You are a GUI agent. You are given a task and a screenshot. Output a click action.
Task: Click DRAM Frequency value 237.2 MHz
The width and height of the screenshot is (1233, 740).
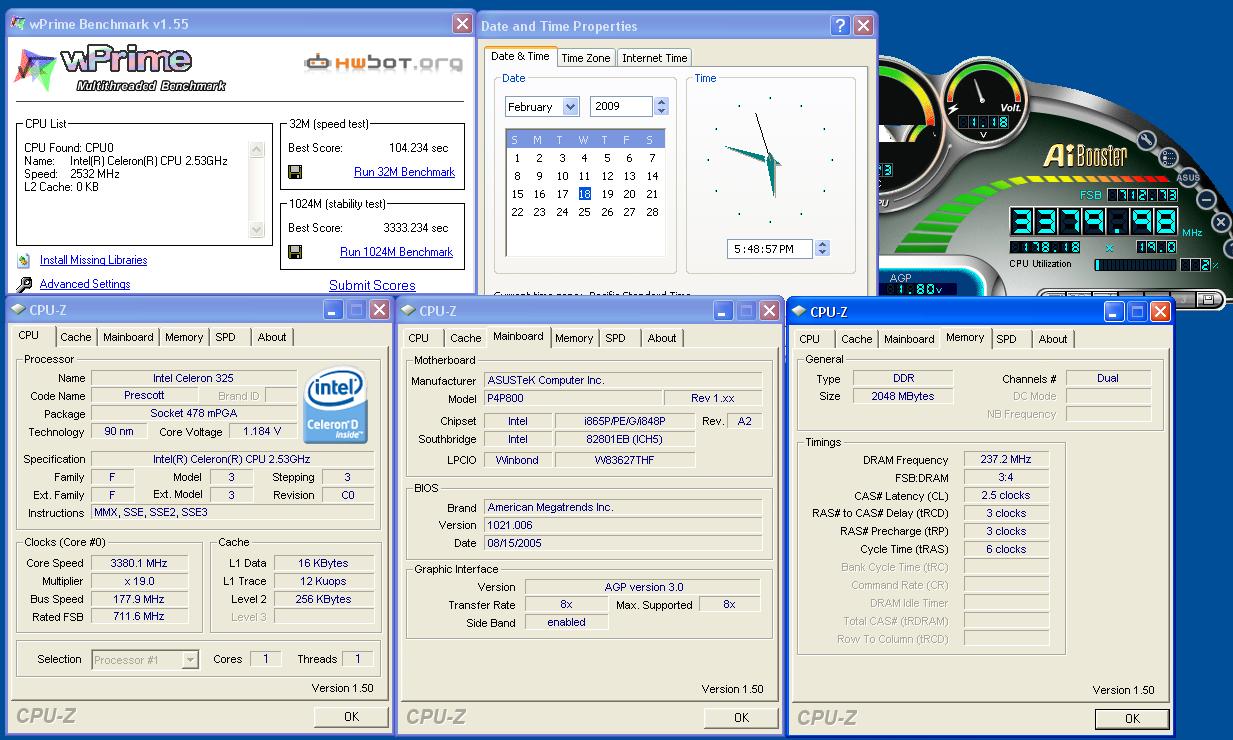tap(1006, 459)
